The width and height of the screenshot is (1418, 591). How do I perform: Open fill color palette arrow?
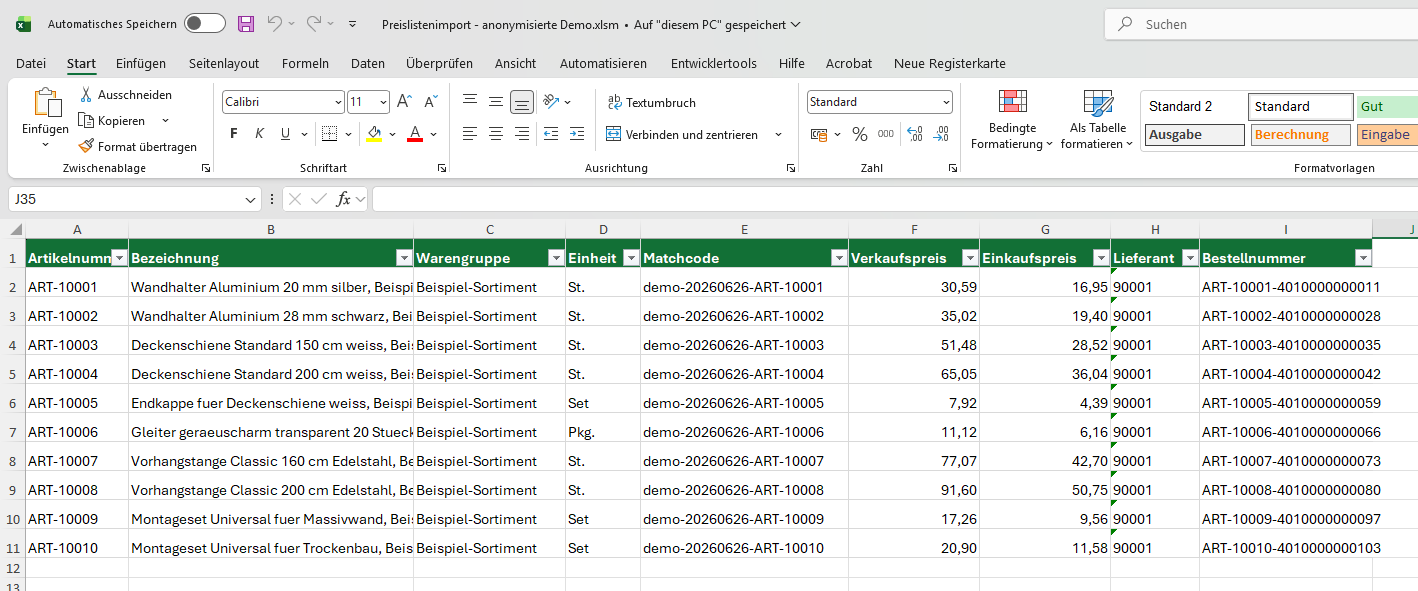(391, 134)
